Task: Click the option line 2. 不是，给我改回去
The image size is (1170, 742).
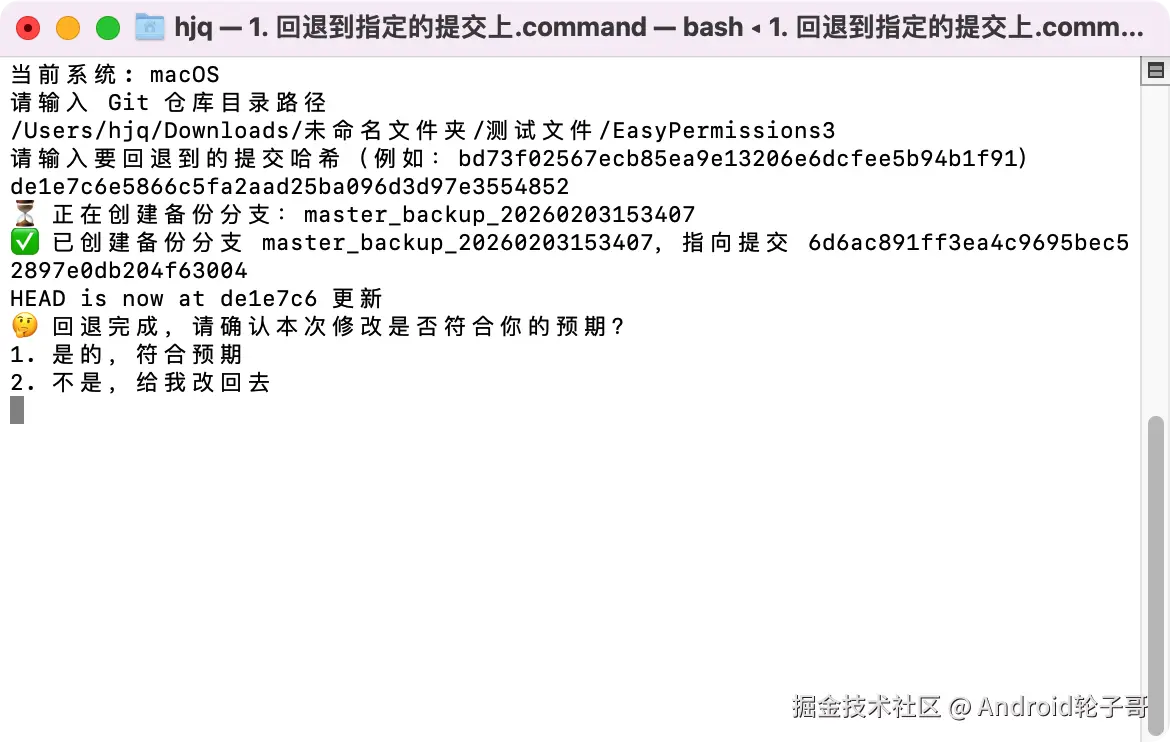Action: (140, 382)
